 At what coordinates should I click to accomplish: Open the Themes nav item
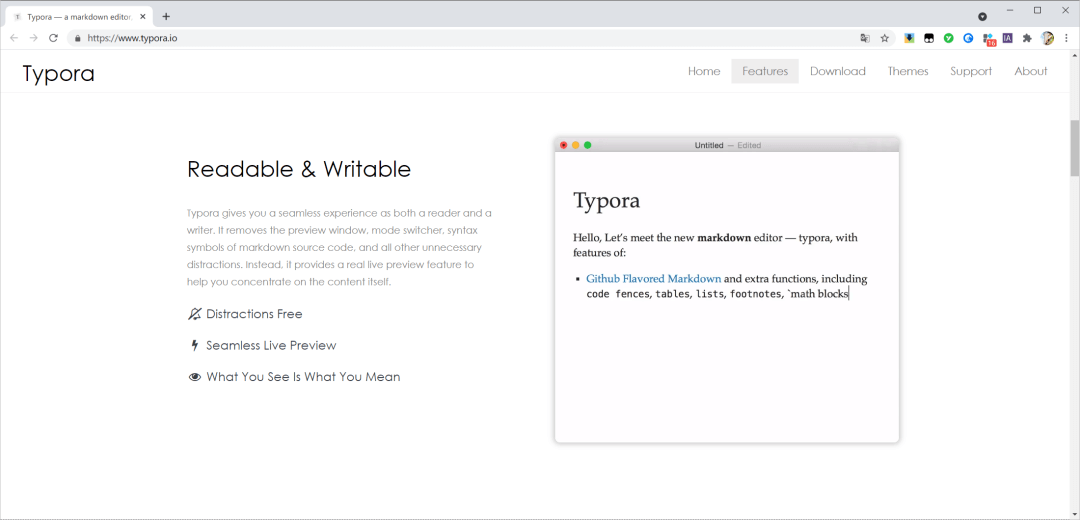click(908, 71)
